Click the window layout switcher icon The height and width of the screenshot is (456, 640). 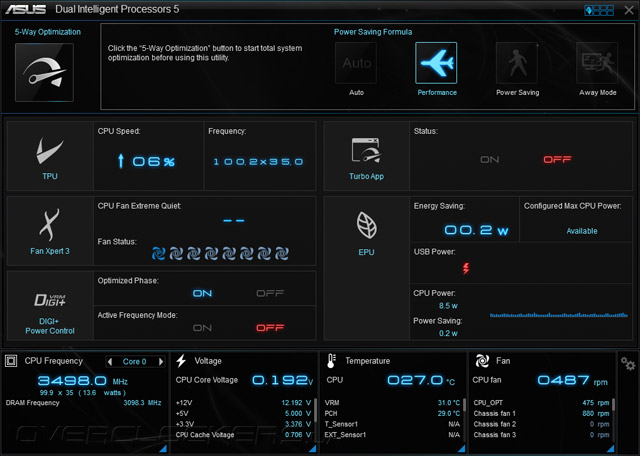[x=599, y=10]
